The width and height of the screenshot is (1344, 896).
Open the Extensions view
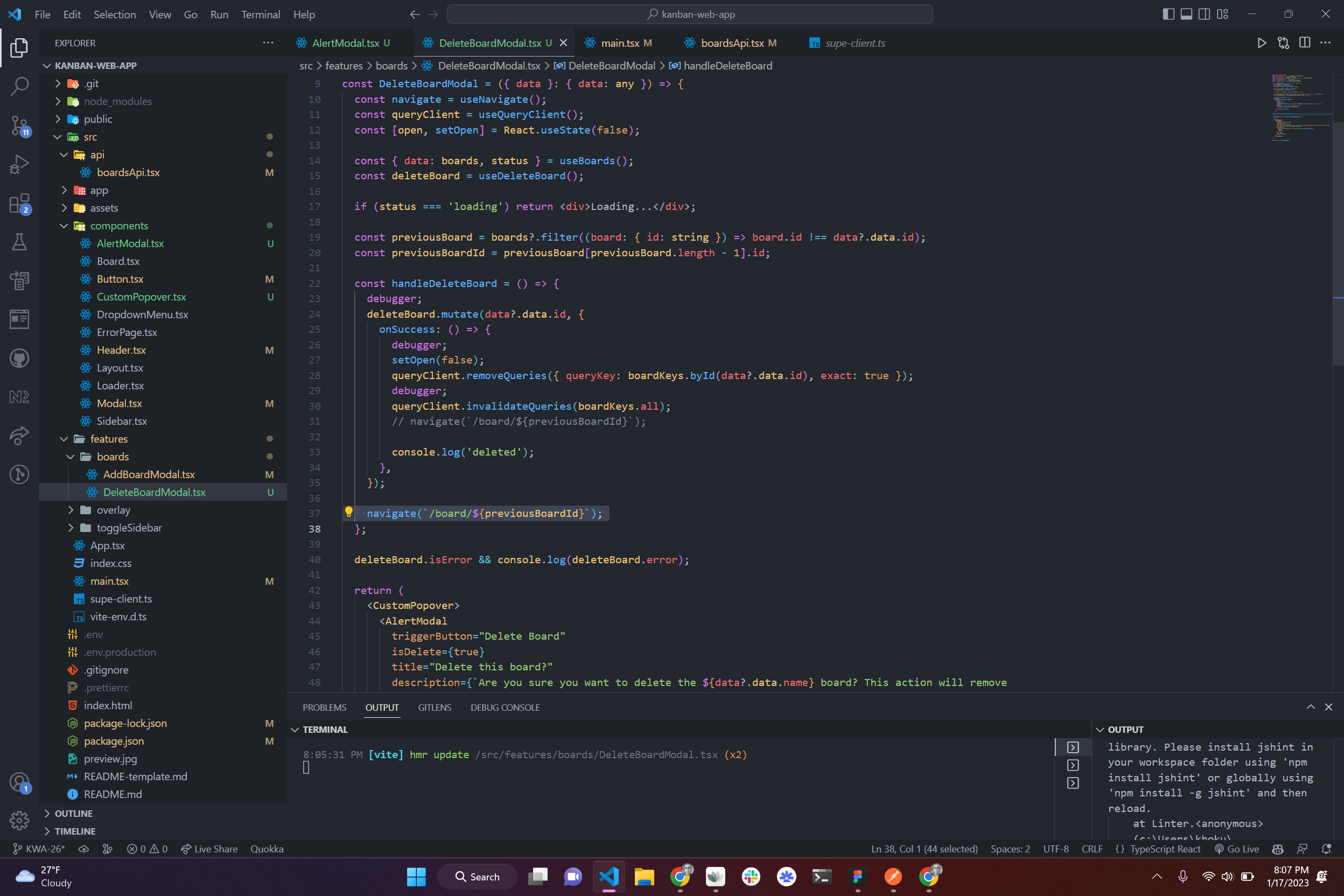point(19,203)
